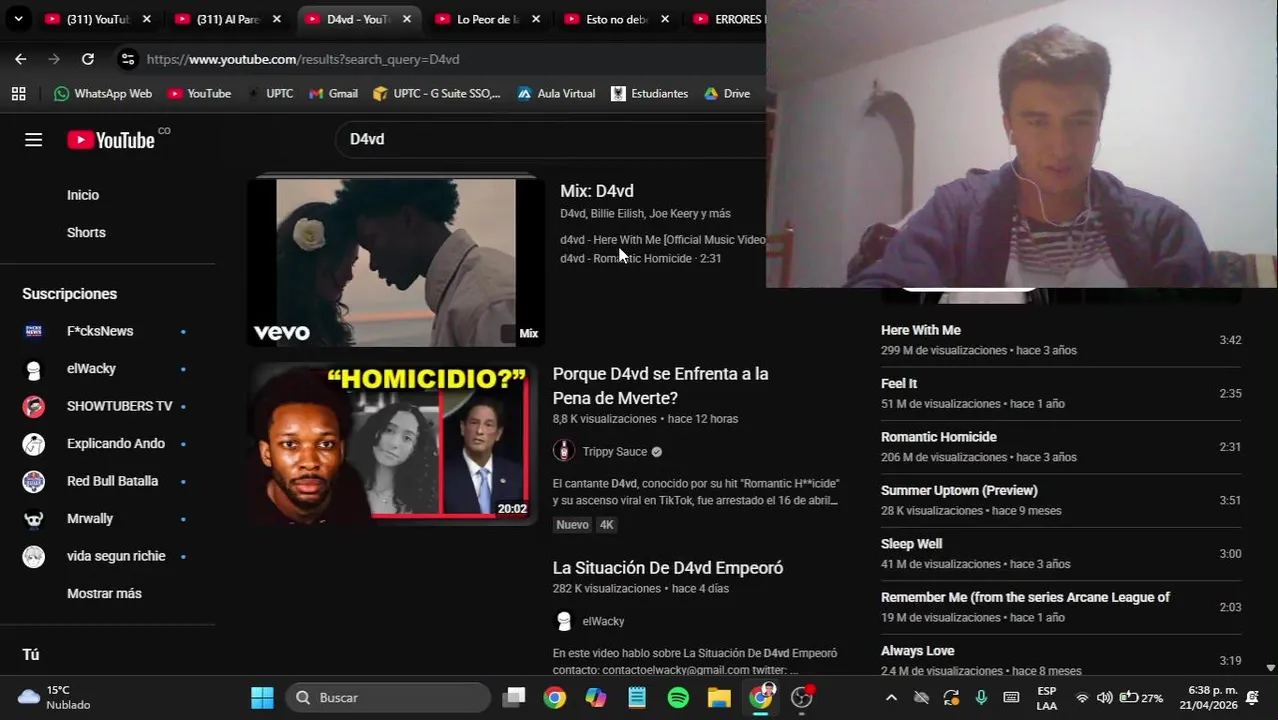Open 'La Situación De D4vd Empeoró' video

[x=668, y=568]
